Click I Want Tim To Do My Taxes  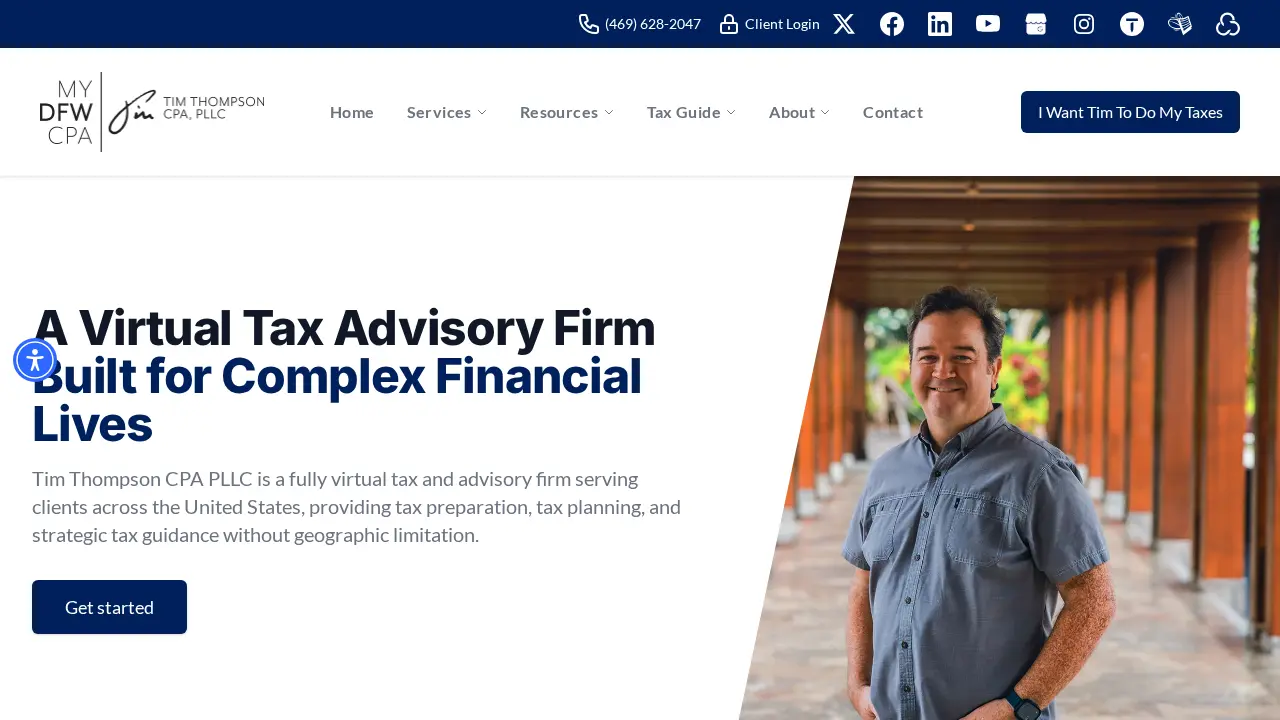pos(1130,112)
